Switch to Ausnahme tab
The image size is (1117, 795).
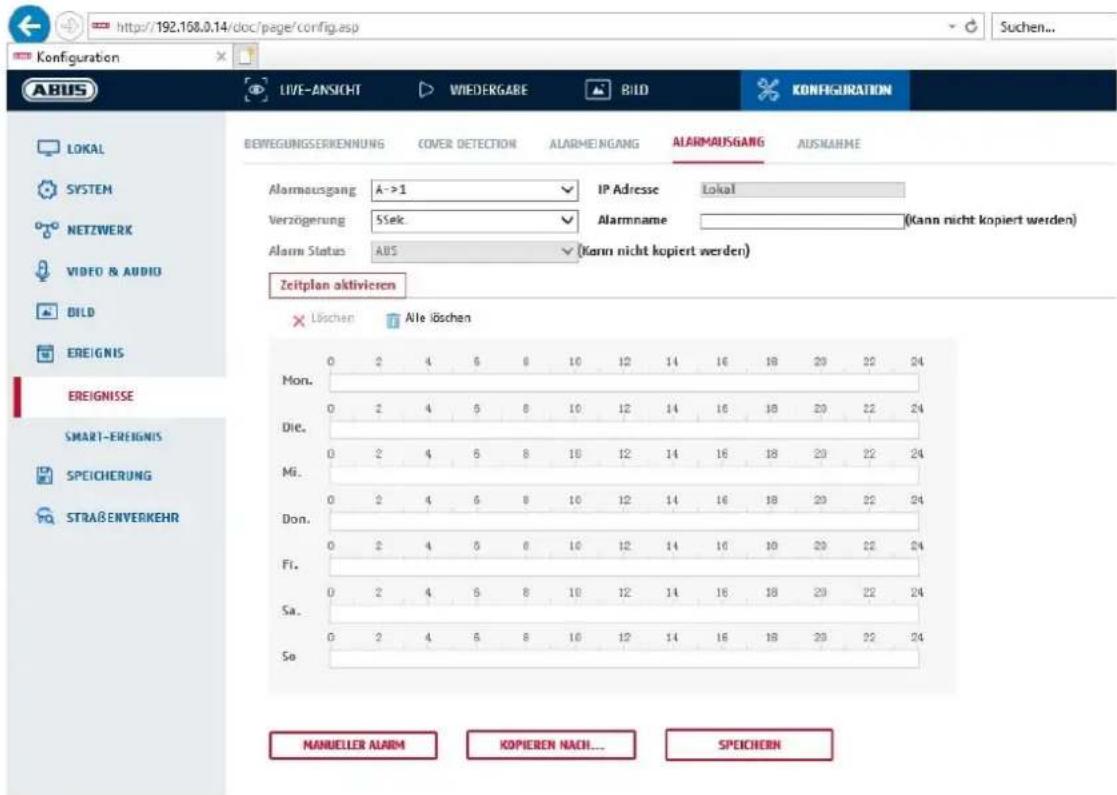828,144
